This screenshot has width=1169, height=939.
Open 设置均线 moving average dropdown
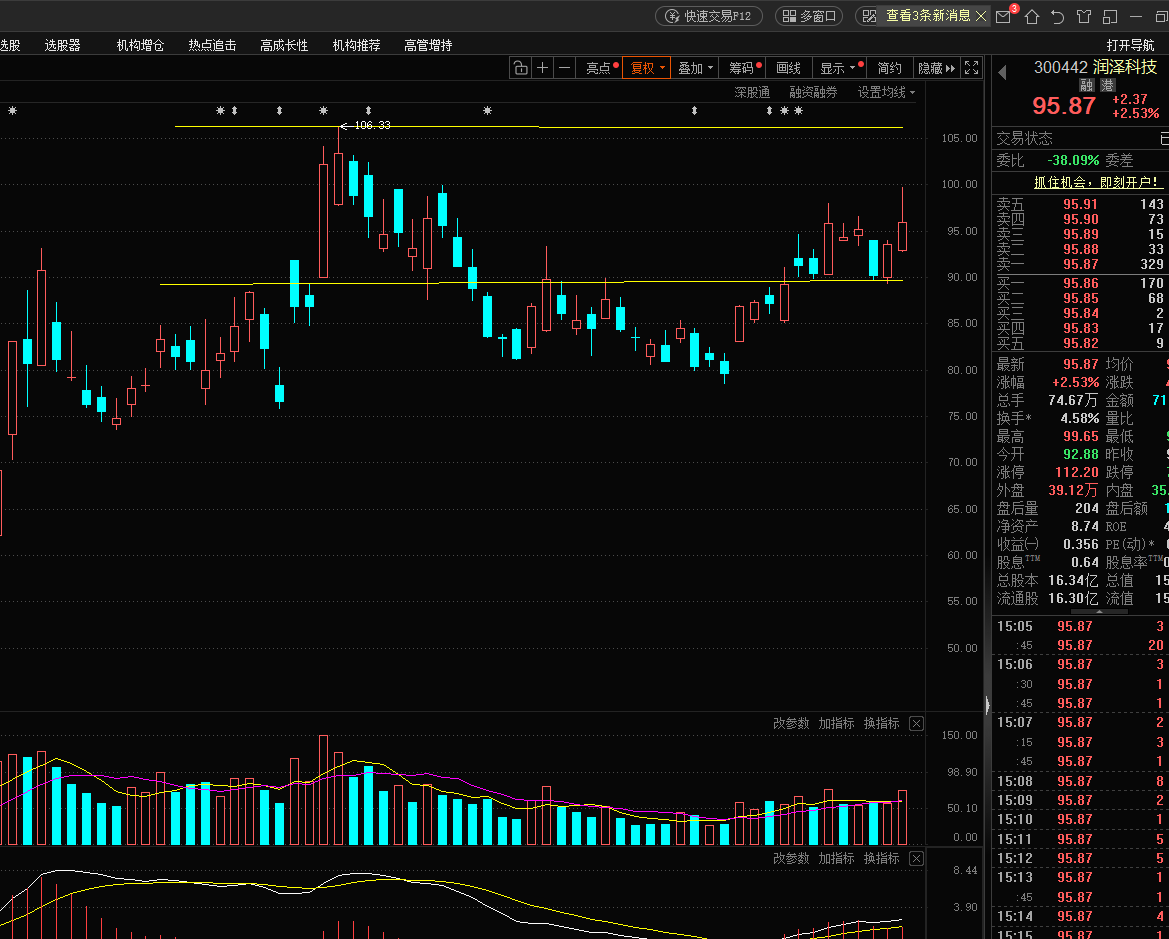[886, 92]
